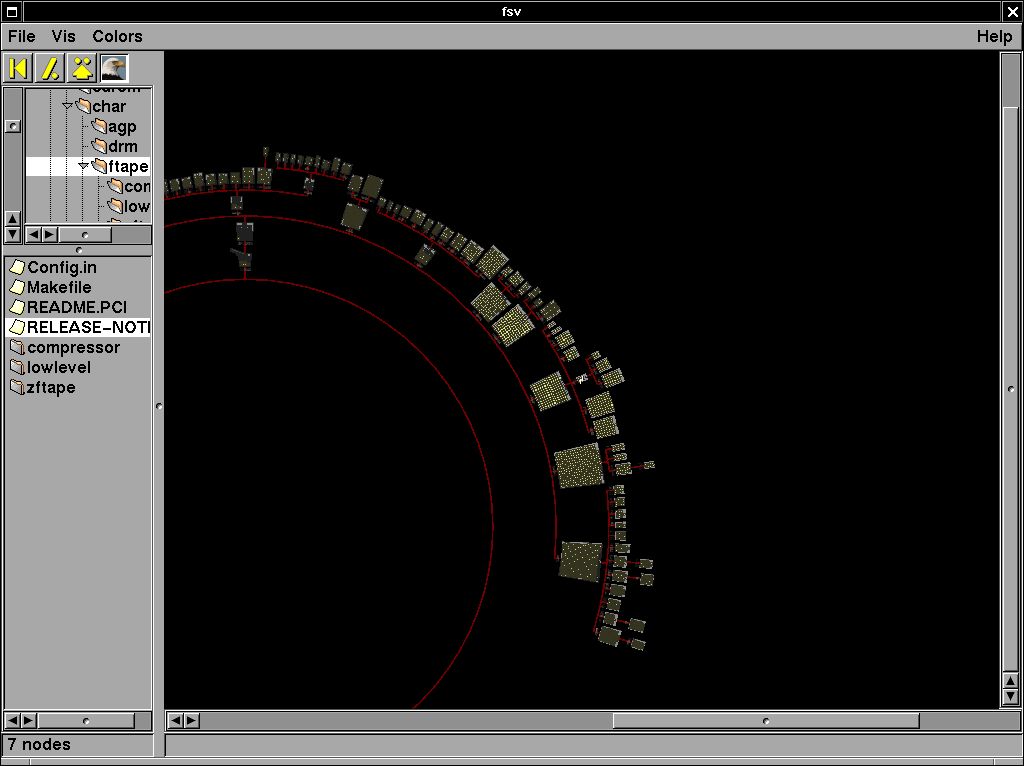Select the drm folder in tree
1024x766 pixels.
[122, 147]
